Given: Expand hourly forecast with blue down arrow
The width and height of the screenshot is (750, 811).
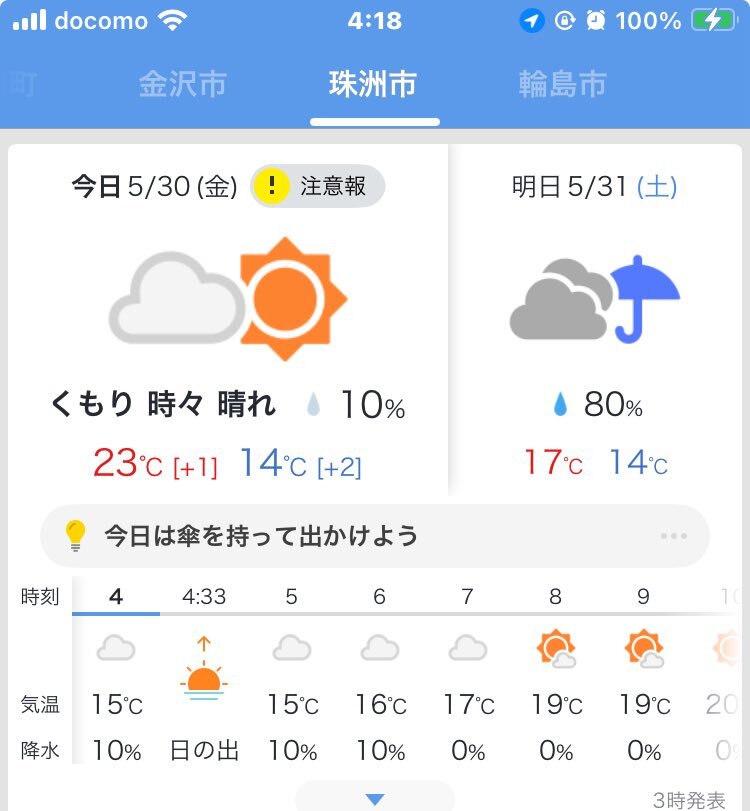Looking at the screenshot, I should coord(375,799).
